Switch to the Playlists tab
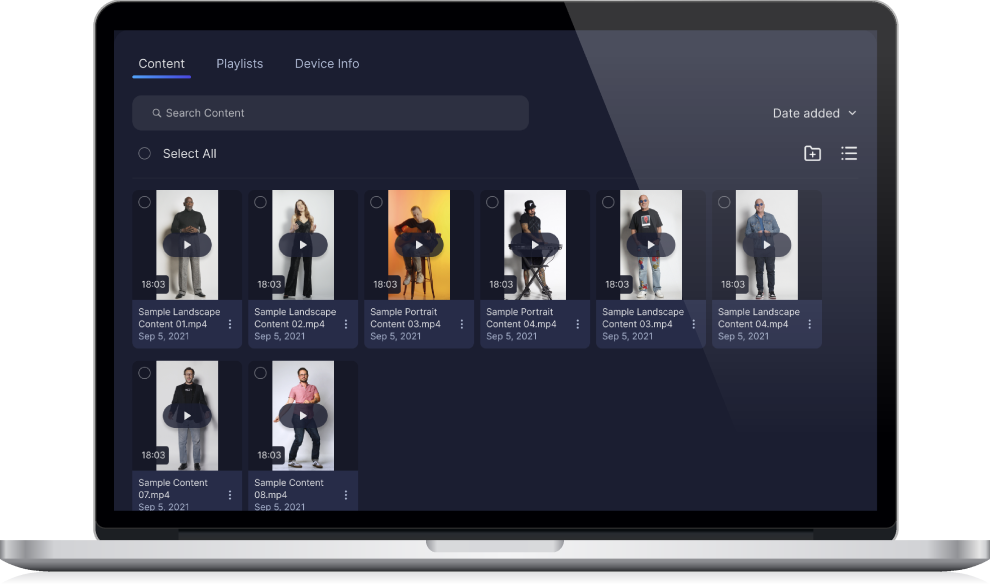The width and height of the screenshot is (990, 587). tap(239, 64)
